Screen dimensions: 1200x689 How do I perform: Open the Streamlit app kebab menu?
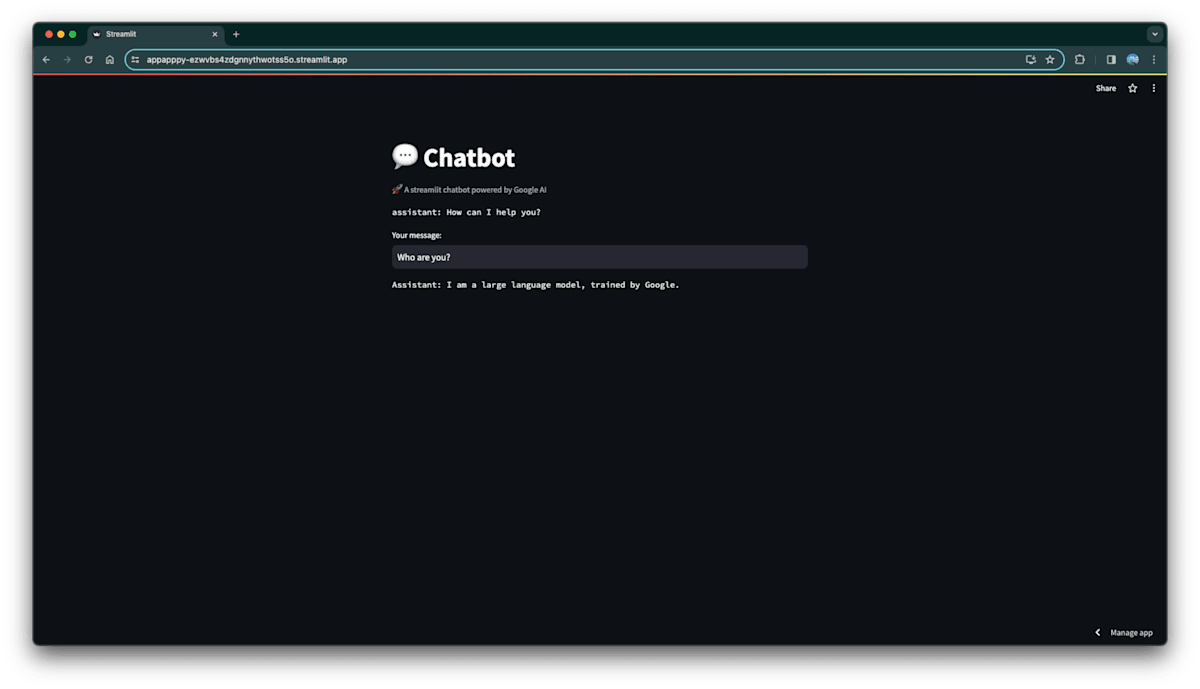1154,88
